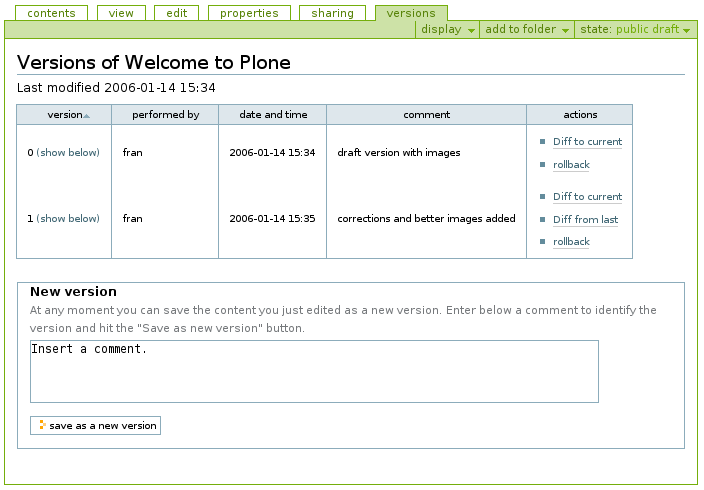Switch to the view tab
The height and width of the screenshot is (490, 704).
click(121, 13)
